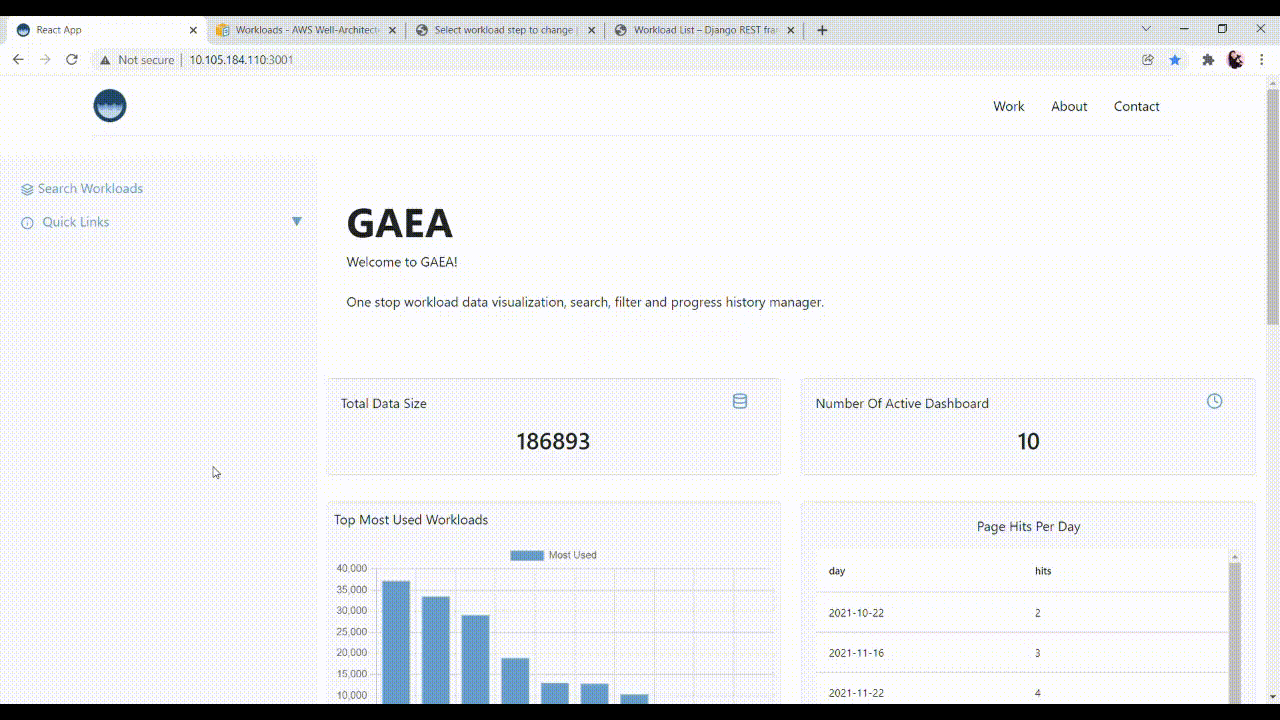Viewport: 1280px width, 720px height.
Task: Click the 186893 total data size value
Action: coord(553,441)
